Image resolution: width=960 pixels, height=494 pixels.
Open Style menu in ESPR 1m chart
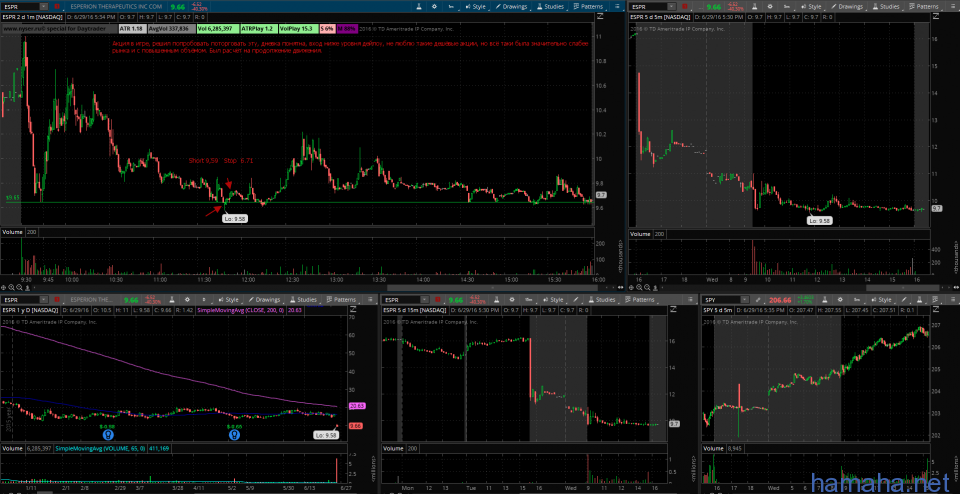click(475, 6)
